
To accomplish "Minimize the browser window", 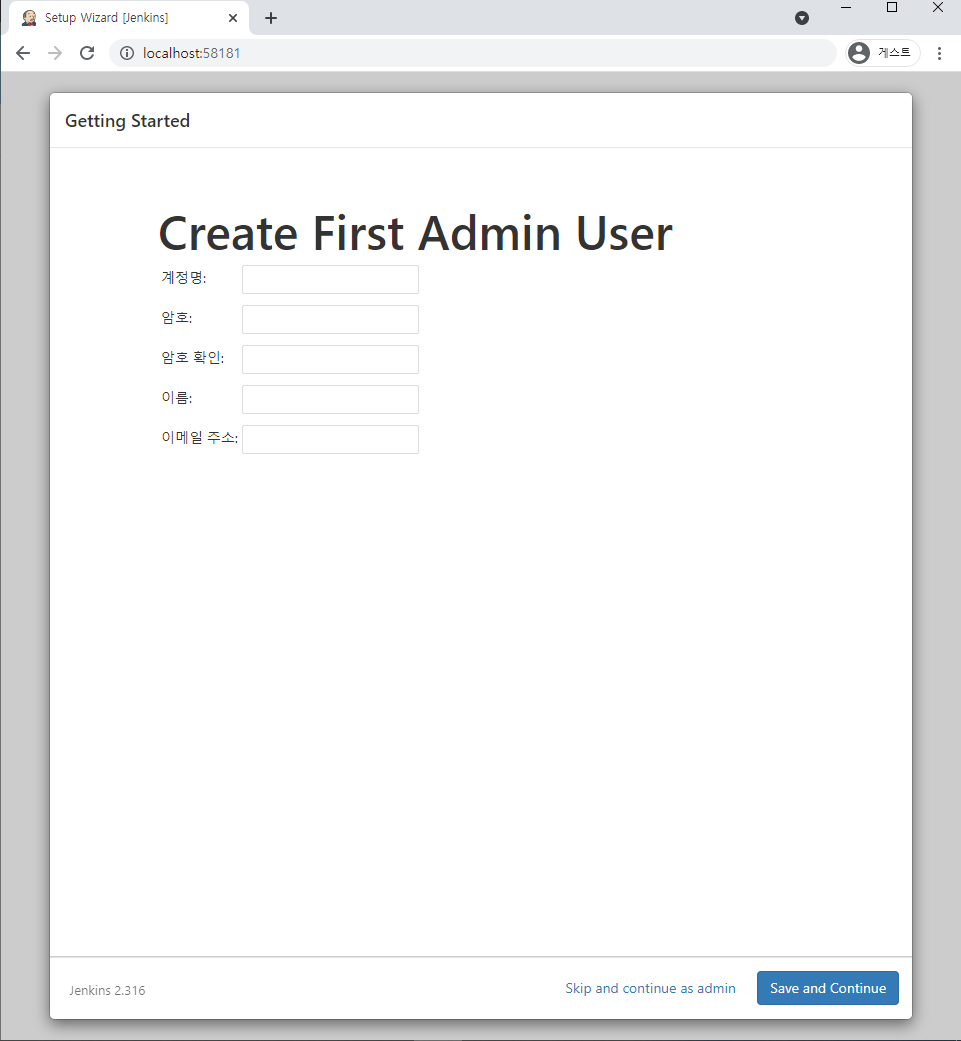I will coord(846,7).
